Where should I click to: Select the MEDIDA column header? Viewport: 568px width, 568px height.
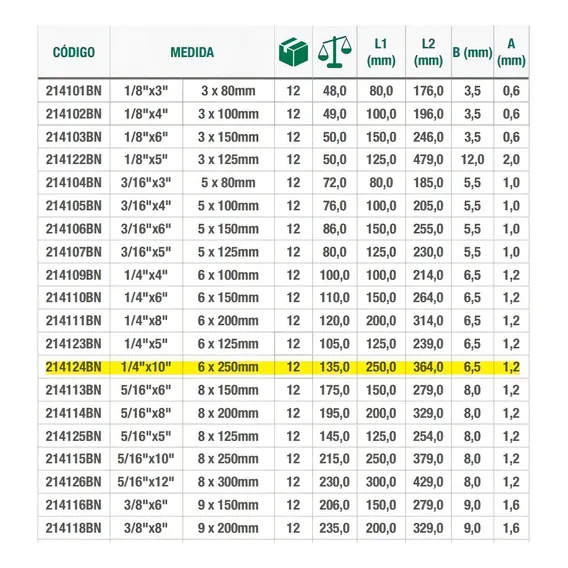(192, 53)
